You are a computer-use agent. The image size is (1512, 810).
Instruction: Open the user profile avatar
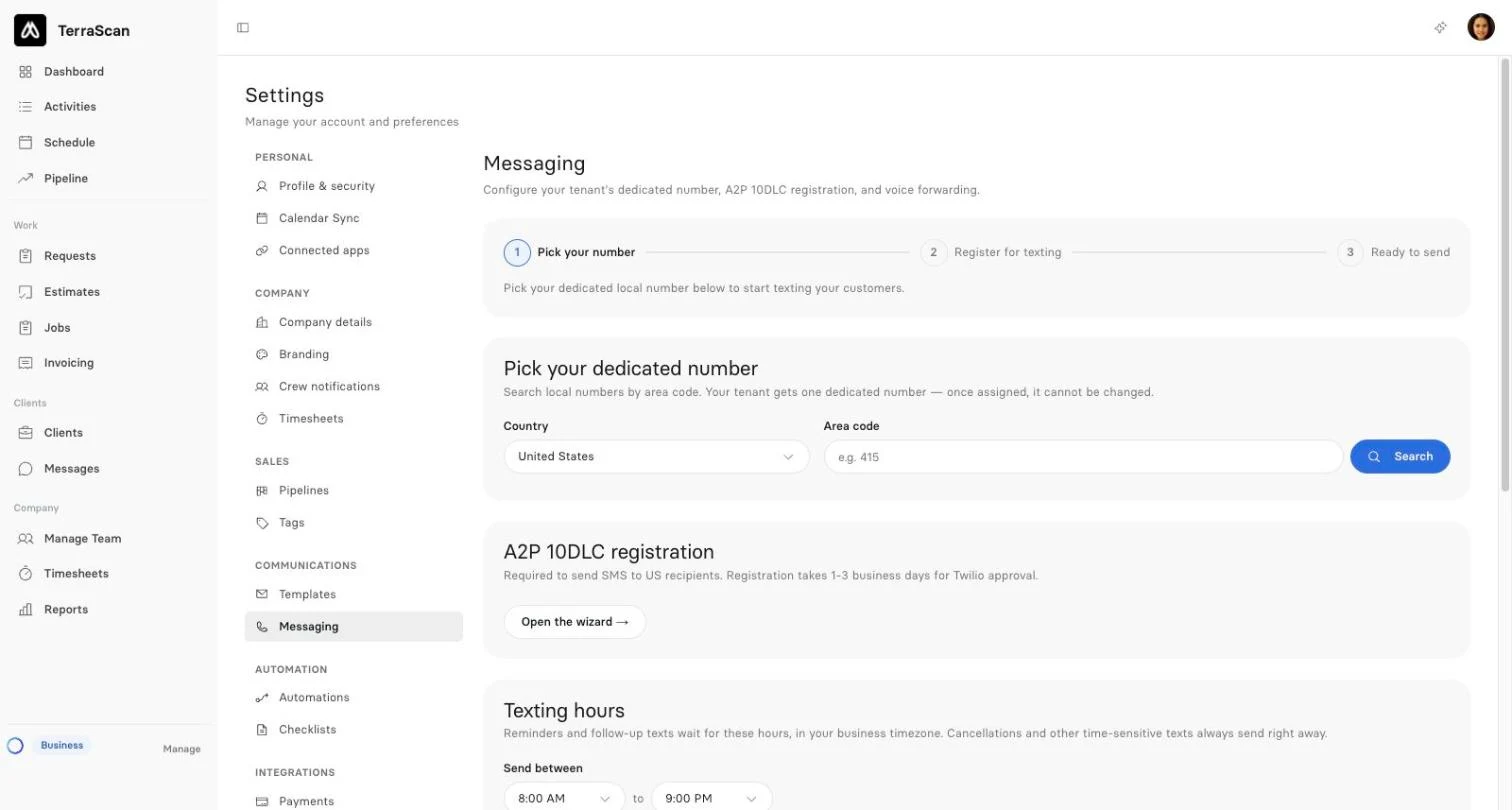pos(1481,28)
